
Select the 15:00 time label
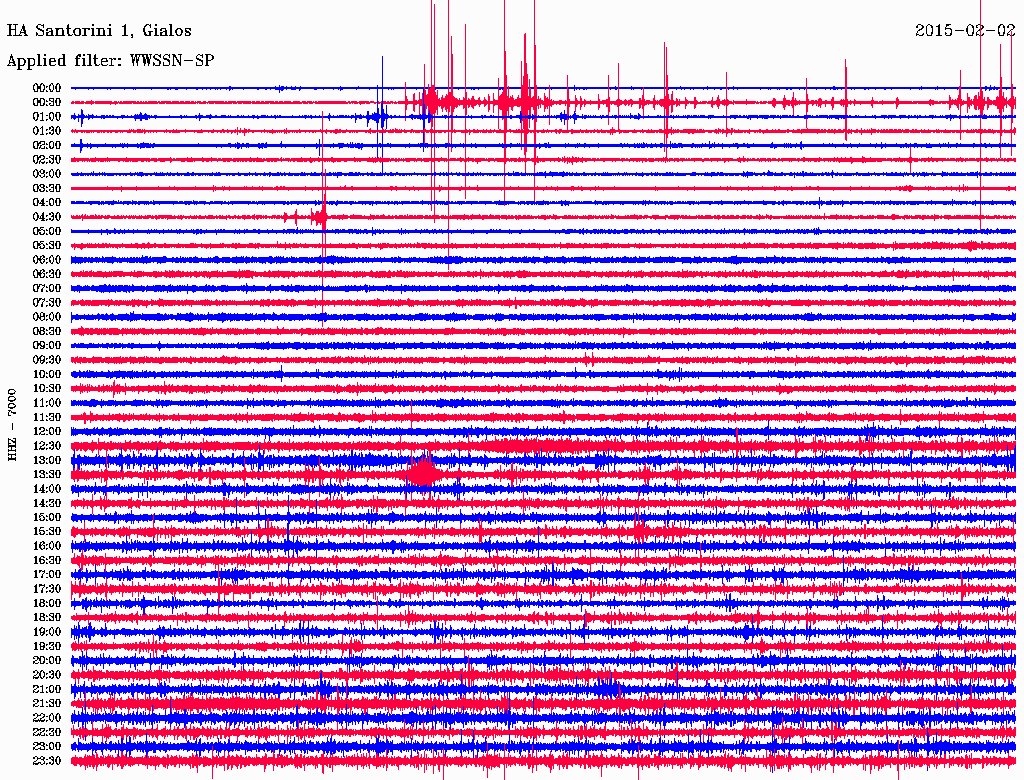[x=47, y=517]
